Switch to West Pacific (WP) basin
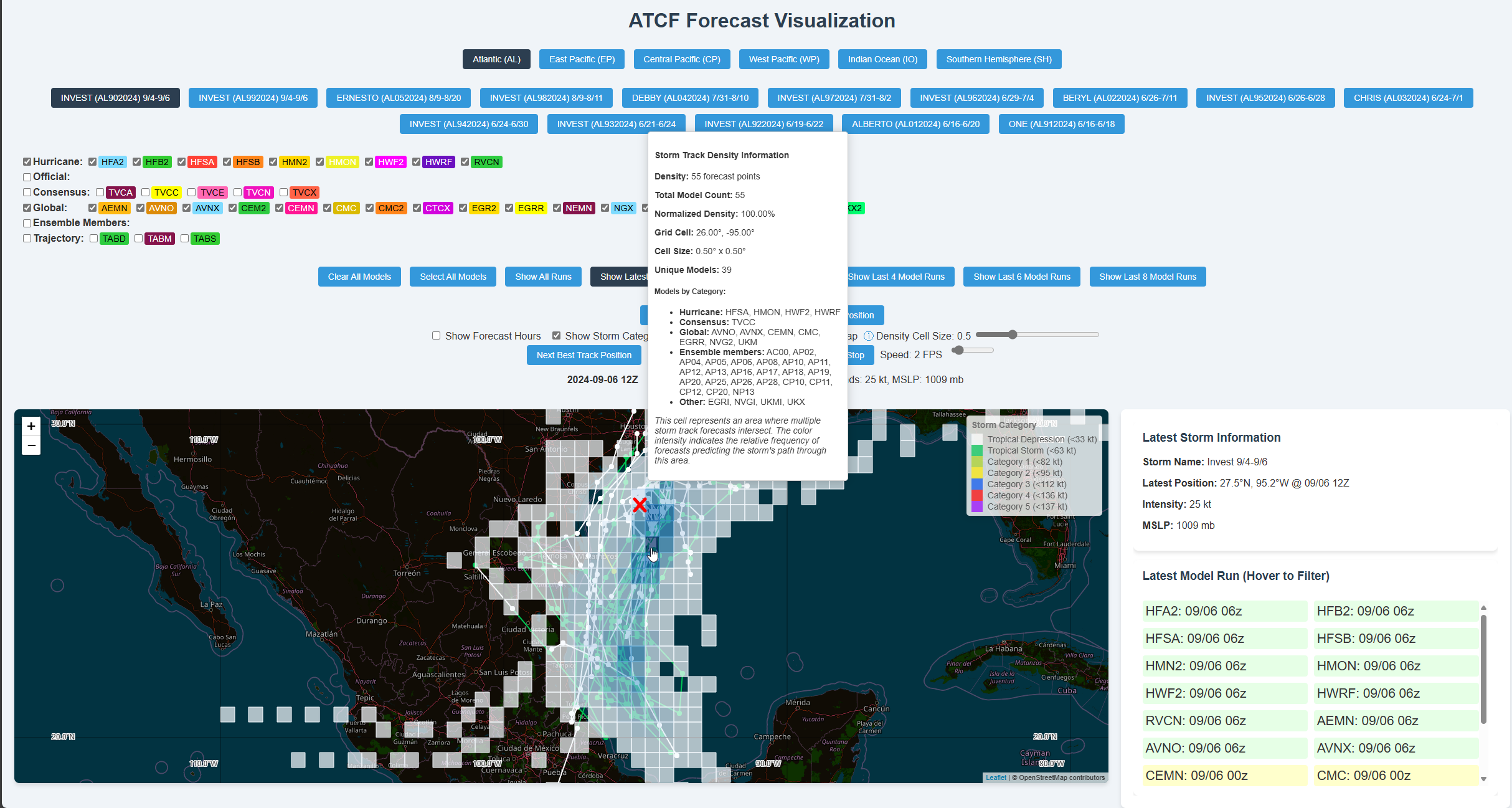 click(784, 59)
